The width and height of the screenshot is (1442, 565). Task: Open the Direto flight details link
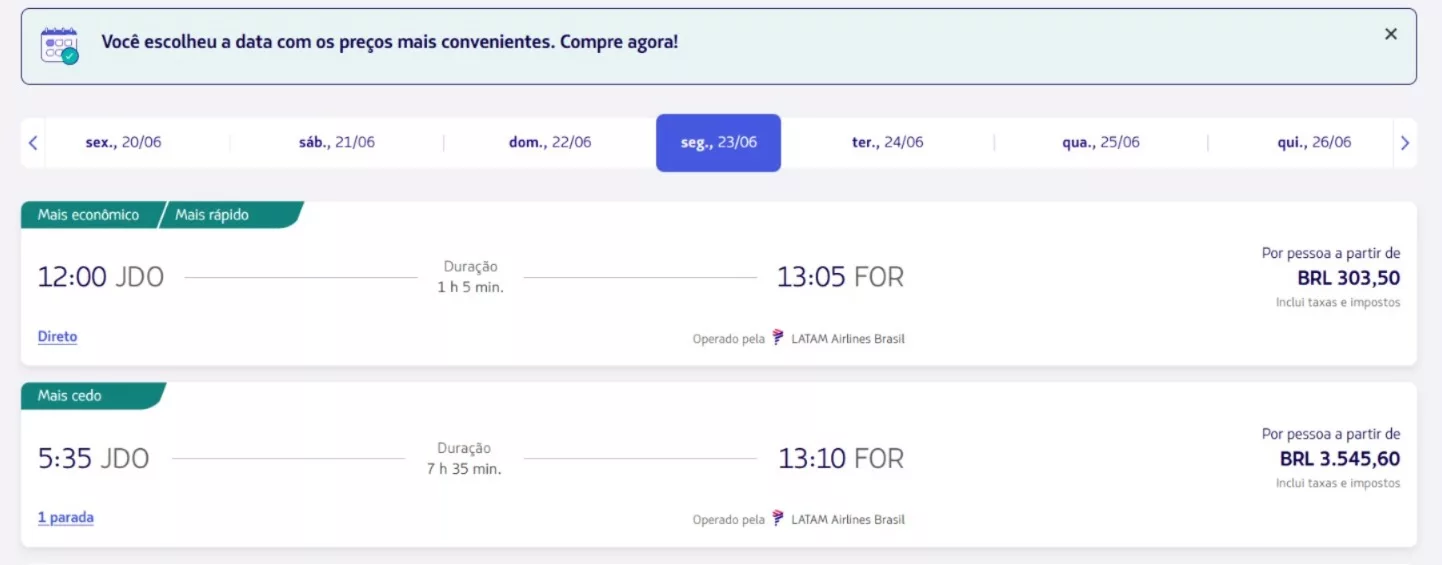pyautogui.click(x=57, y=337)
